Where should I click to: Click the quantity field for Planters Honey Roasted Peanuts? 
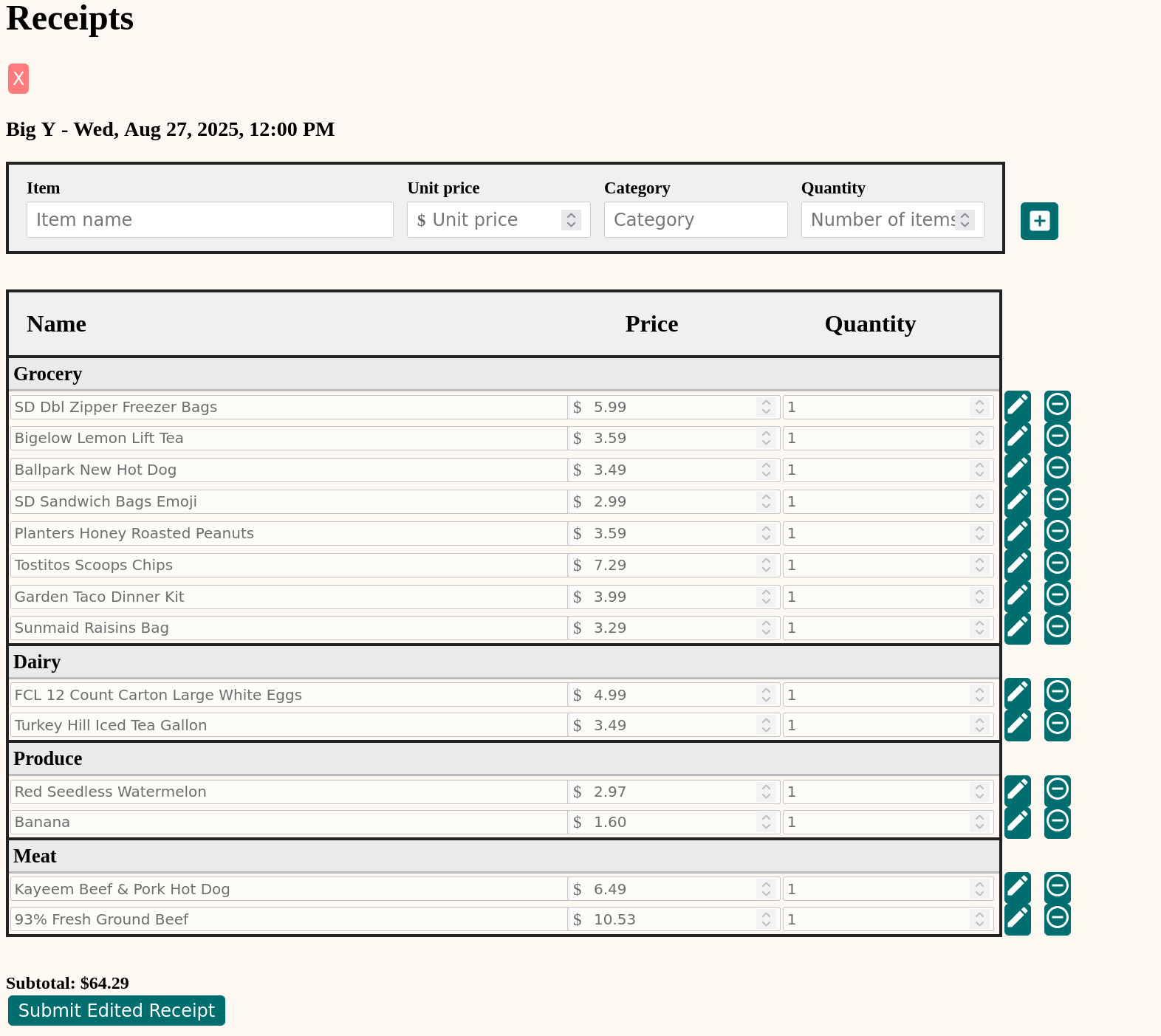coord(888,533)
